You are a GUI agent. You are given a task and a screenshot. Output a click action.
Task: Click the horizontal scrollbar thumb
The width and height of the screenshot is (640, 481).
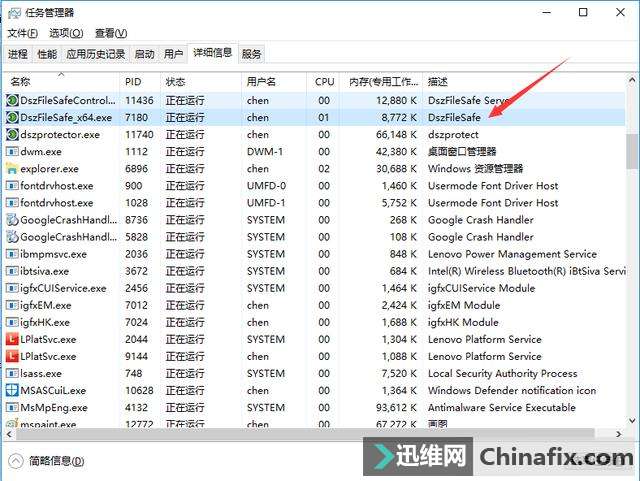(304, 434)
